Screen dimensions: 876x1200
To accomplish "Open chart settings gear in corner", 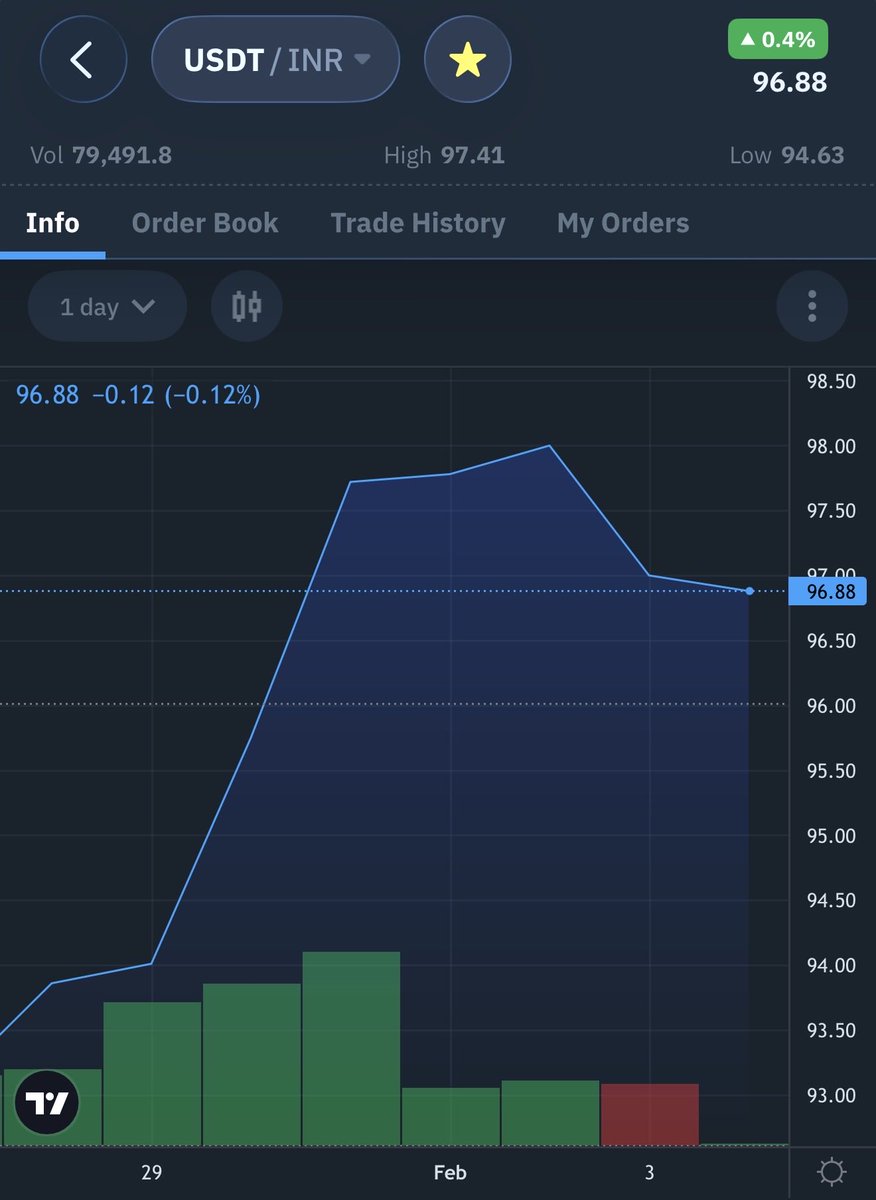I will 832,1171.
